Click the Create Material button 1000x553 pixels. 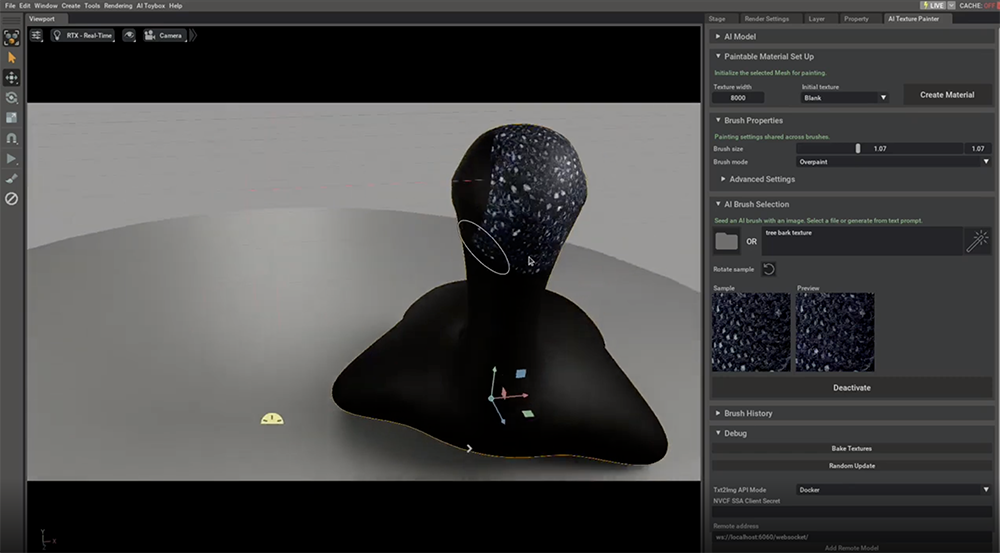[946, 95]
